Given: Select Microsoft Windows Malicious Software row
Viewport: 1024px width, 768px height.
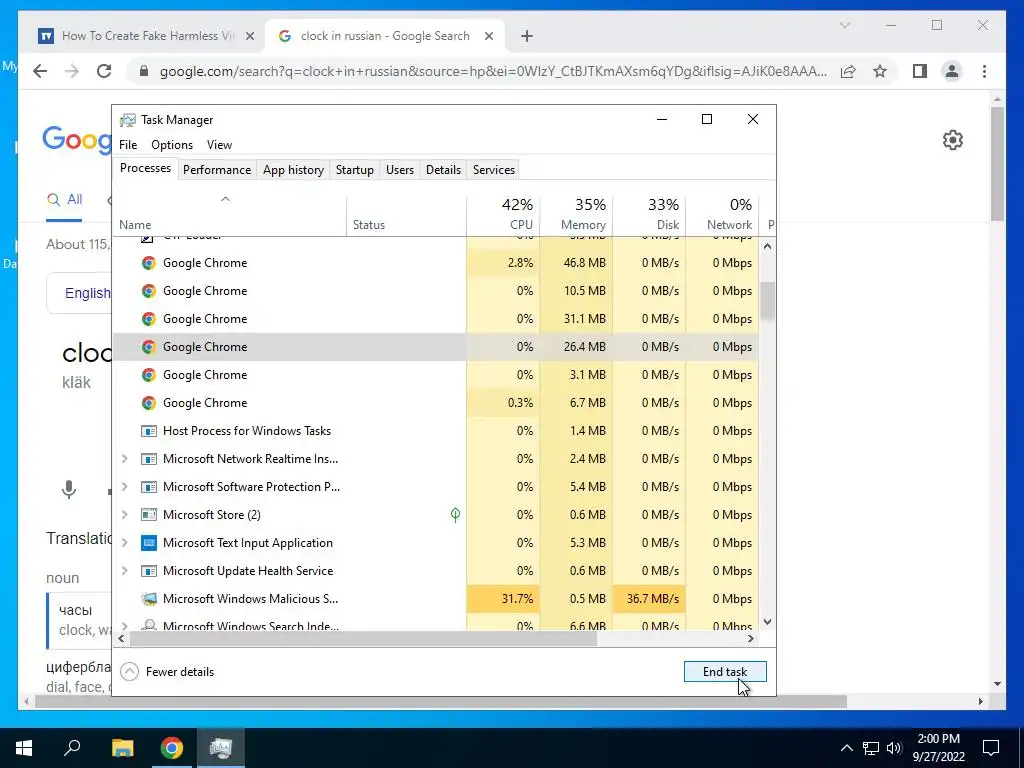Looking at the screenshot, I should (436, 599).
